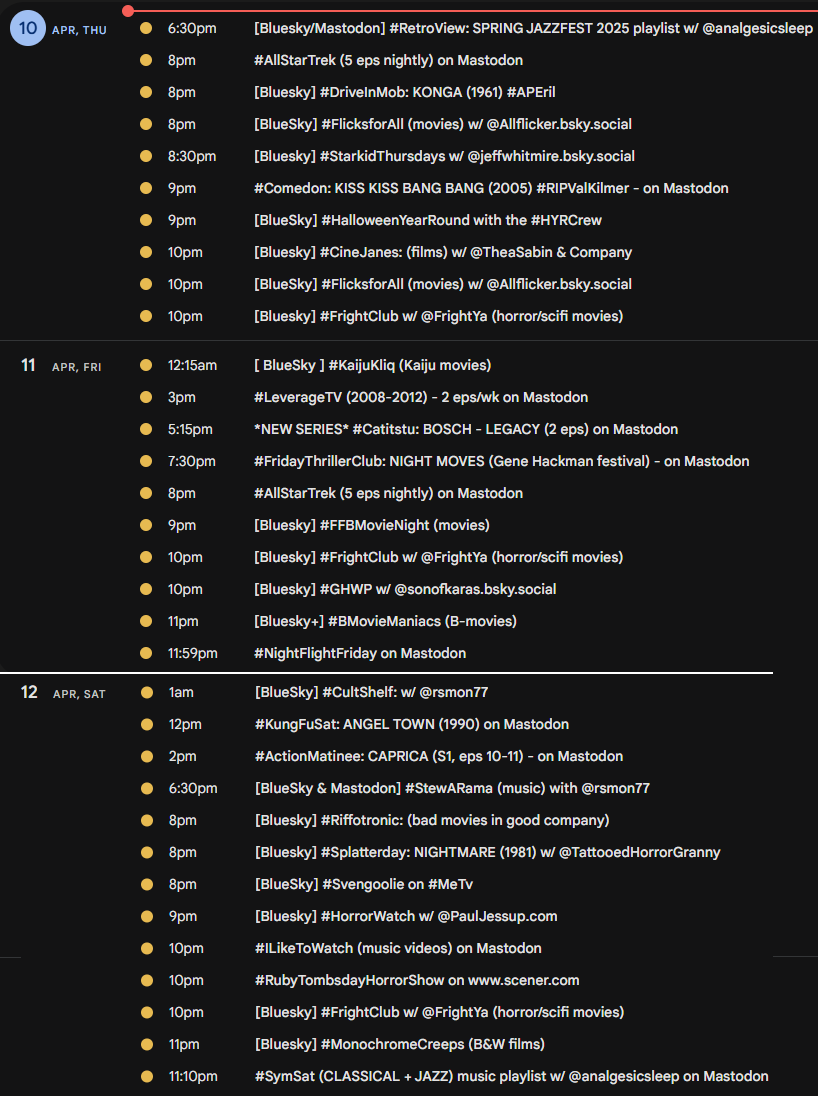Click the yellow dot beside #Svengoolie
818x1096 pixels.
147,885
